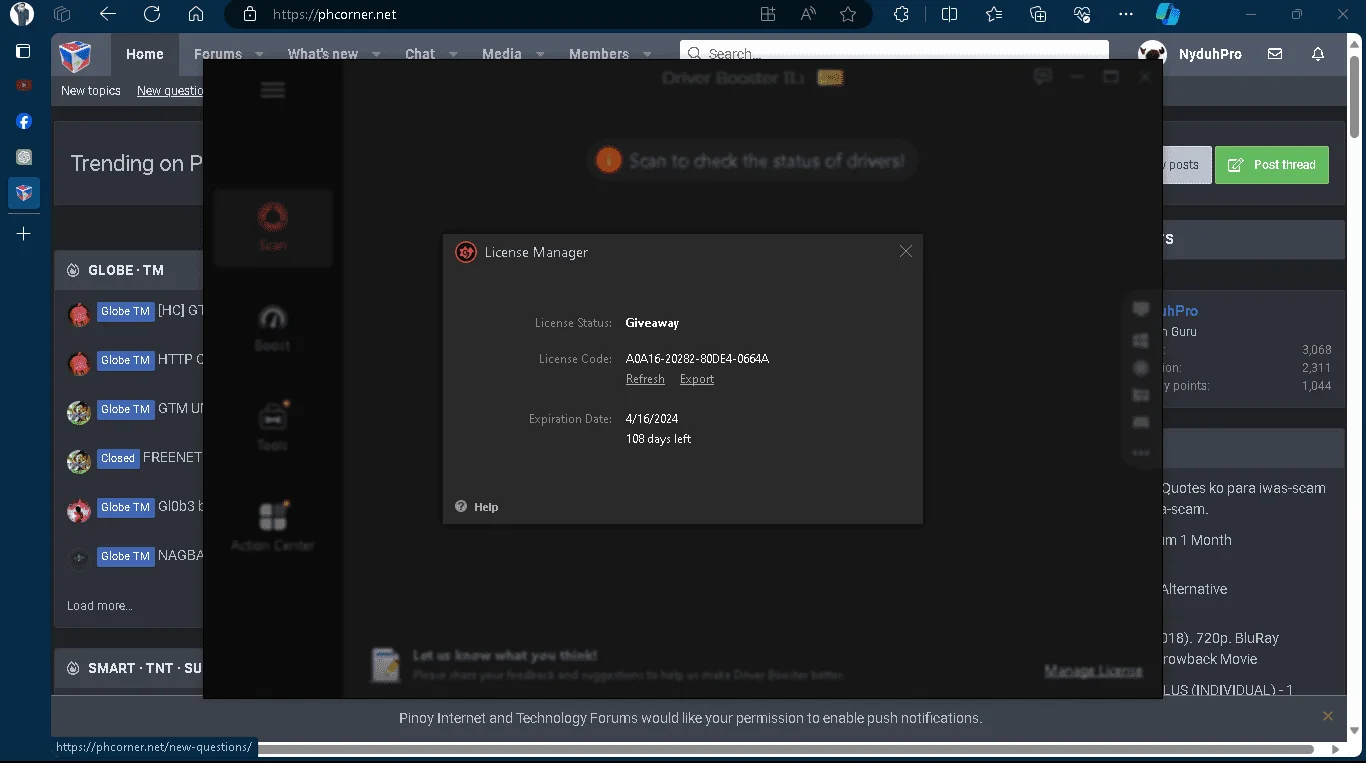
Task: Click the Post thread button
Action: pos(1272,165)
